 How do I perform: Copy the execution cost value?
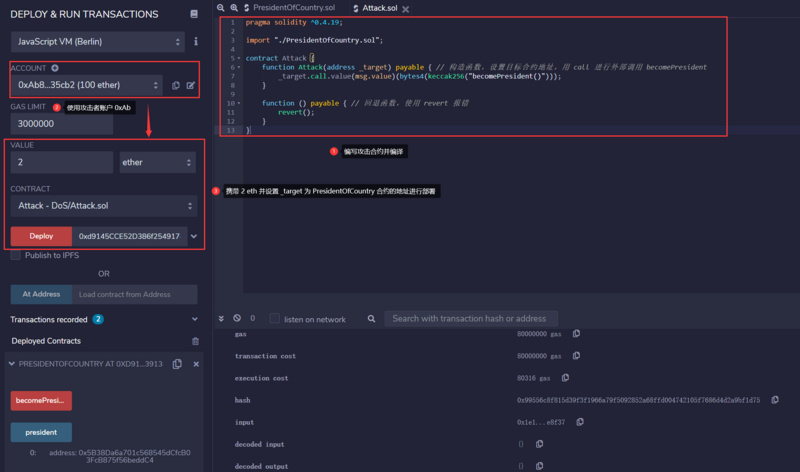pos(565,378)
